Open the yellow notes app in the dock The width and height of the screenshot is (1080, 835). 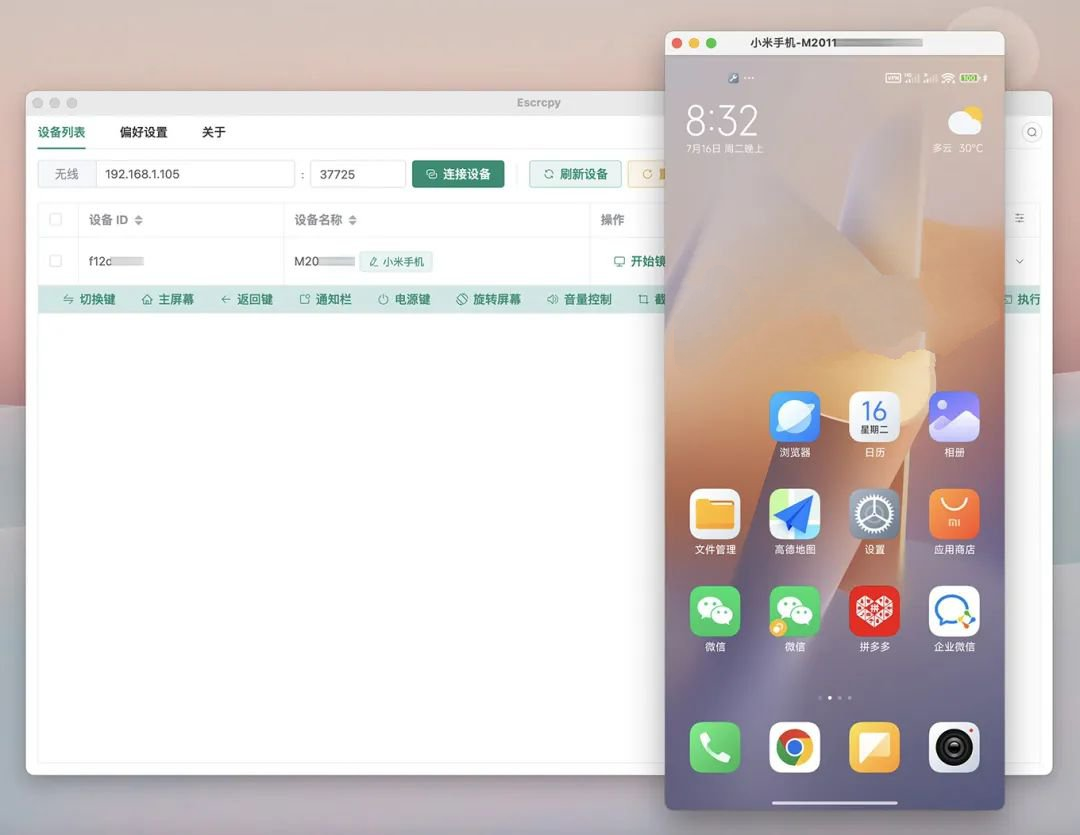coord(874,748)
